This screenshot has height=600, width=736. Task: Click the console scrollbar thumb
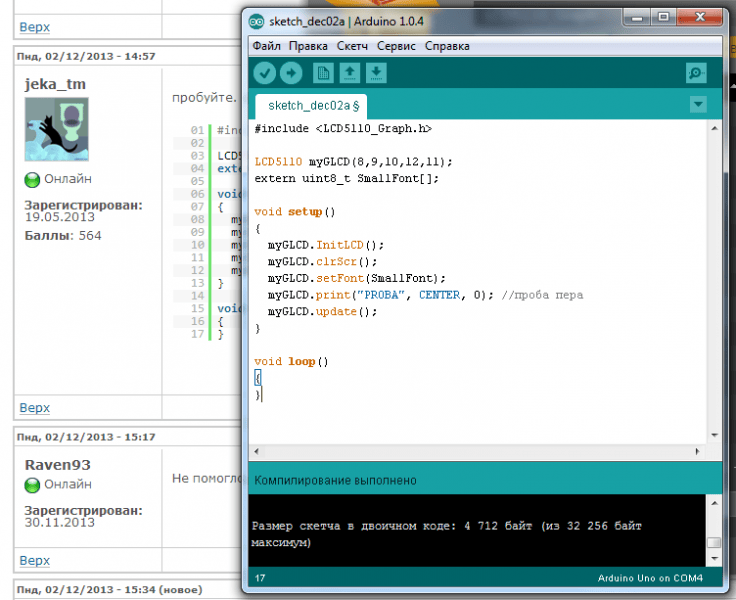[714, 542]
